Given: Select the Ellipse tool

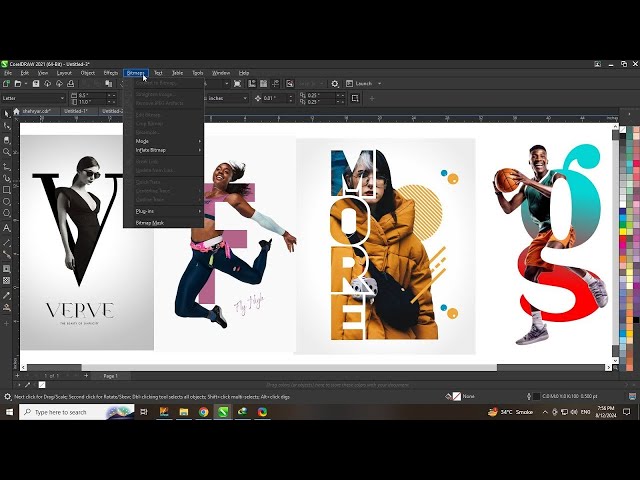Looking at the screenshot, I should click(7, 202).
